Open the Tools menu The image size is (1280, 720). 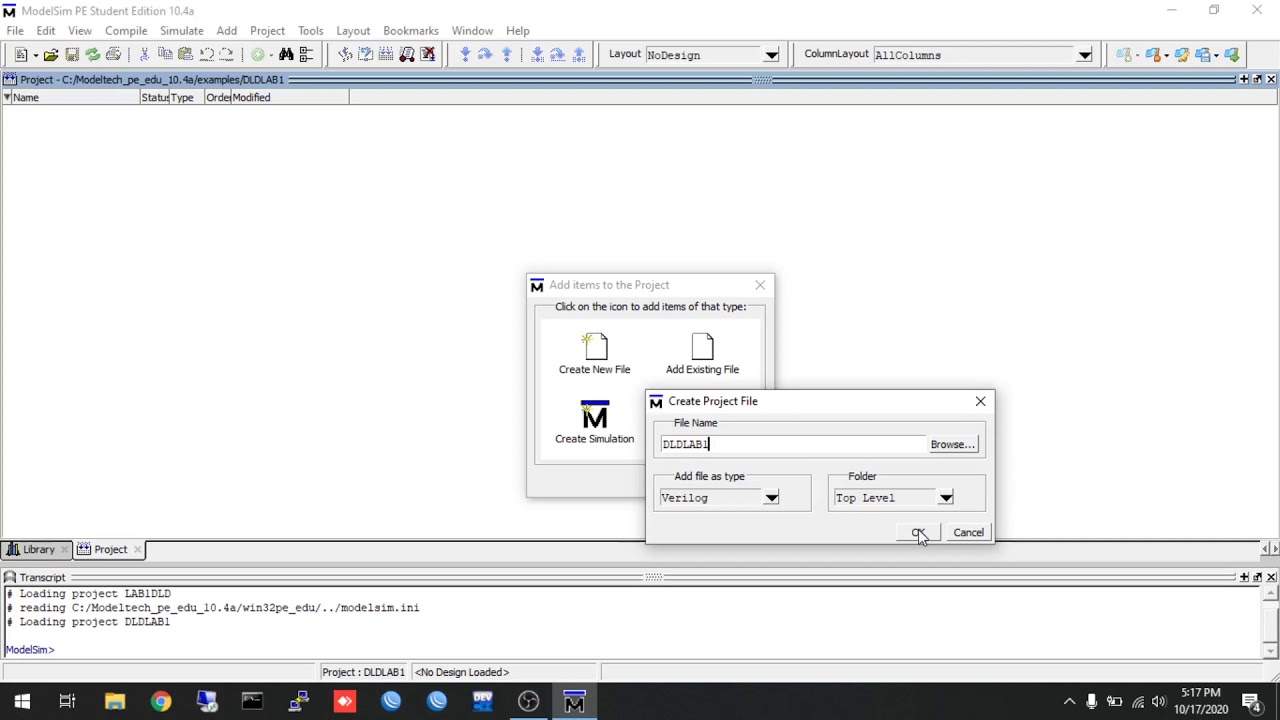click(310, 31)
